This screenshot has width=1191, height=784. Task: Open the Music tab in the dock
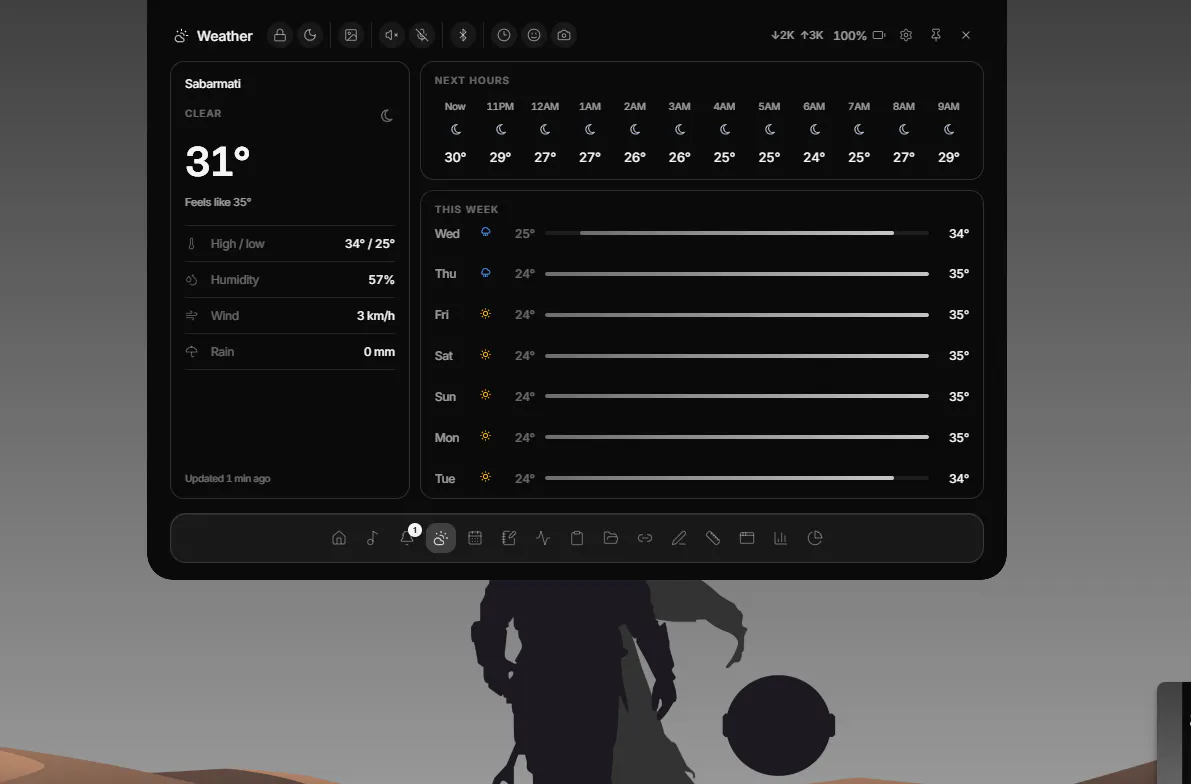coord(373,538)
